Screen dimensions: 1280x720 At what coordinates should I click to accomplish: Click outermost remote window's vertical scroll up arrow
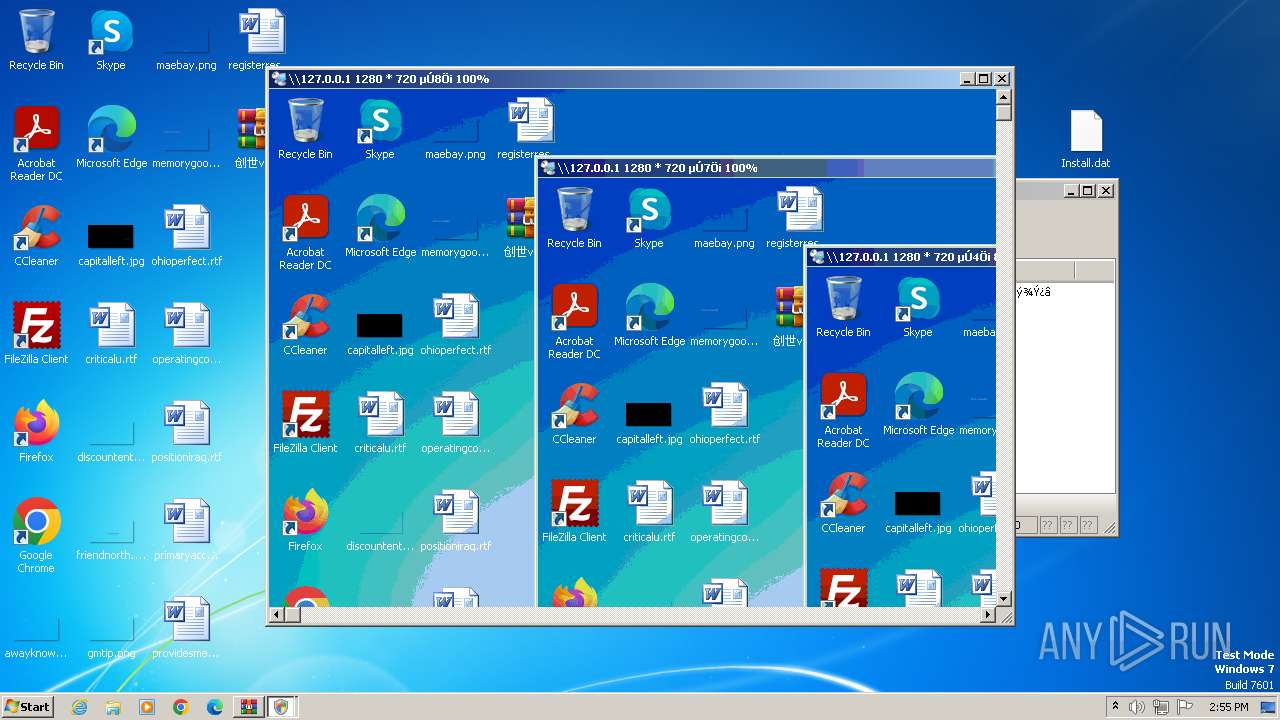[1004, 97]
